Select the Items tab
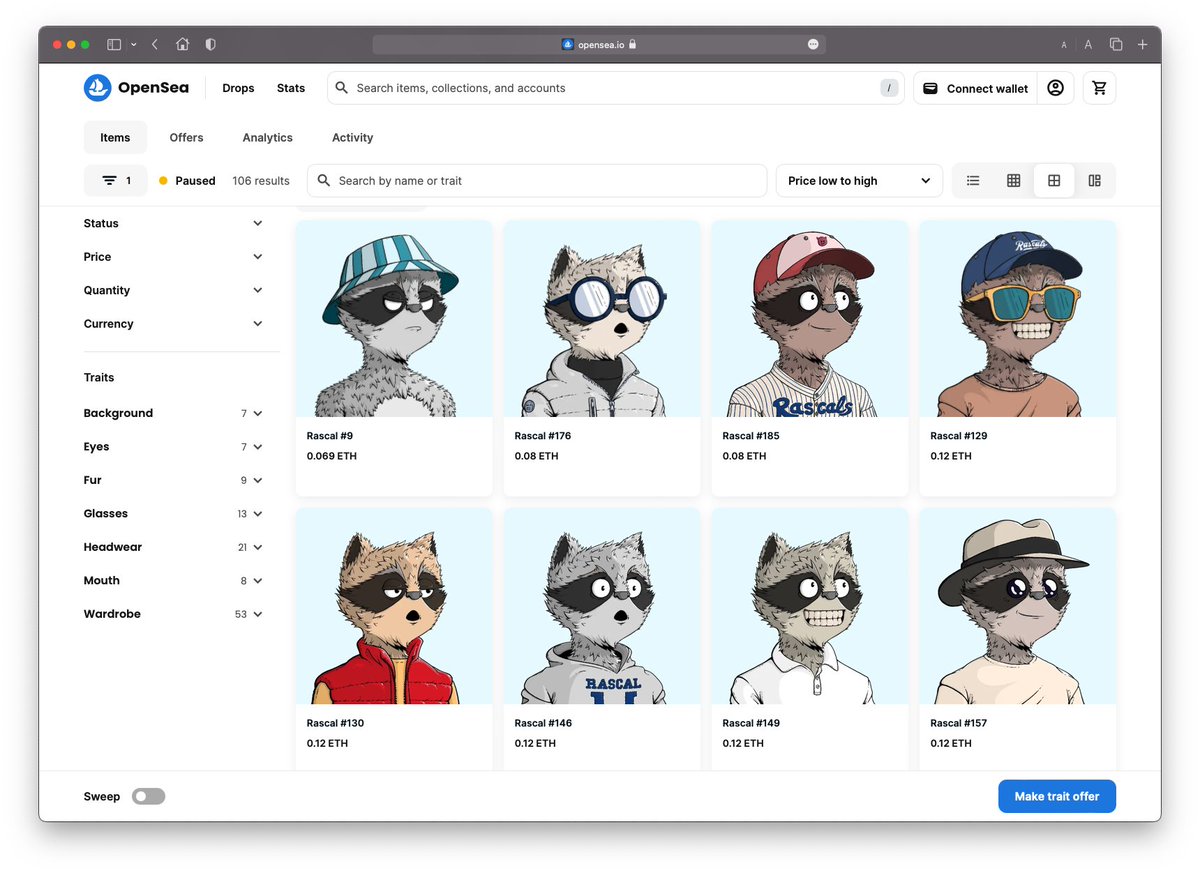This screenshot has height=873, width=1200. coord(115,138)
